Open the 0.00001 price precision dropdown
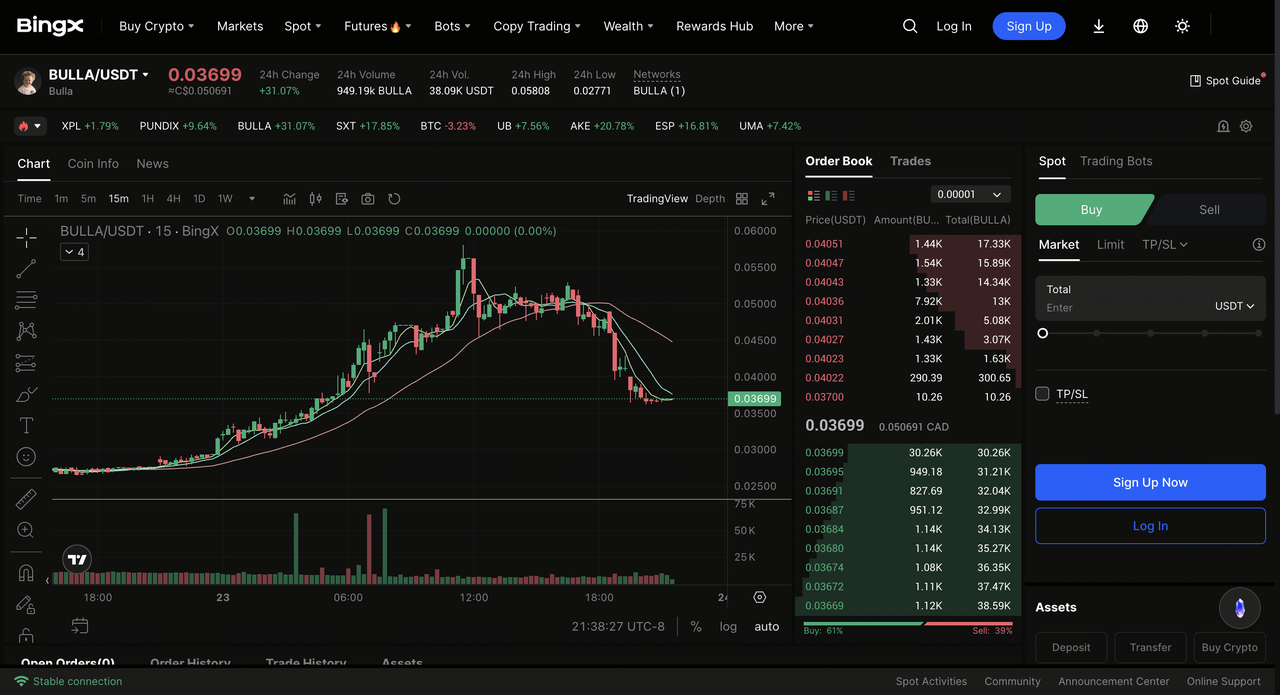This screenshot has height=695, width=1280. [970, 194]
